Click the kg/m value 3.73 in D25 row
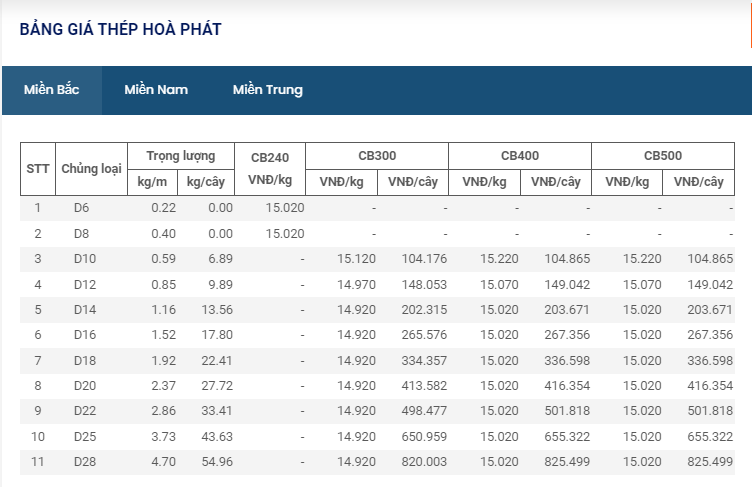 [164, 437]
